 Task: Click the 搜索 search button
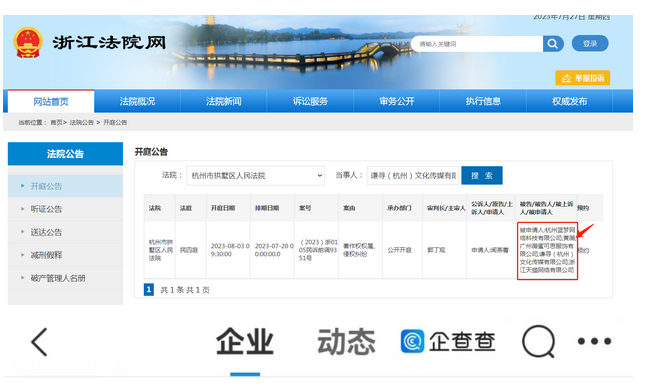(482, 176)
